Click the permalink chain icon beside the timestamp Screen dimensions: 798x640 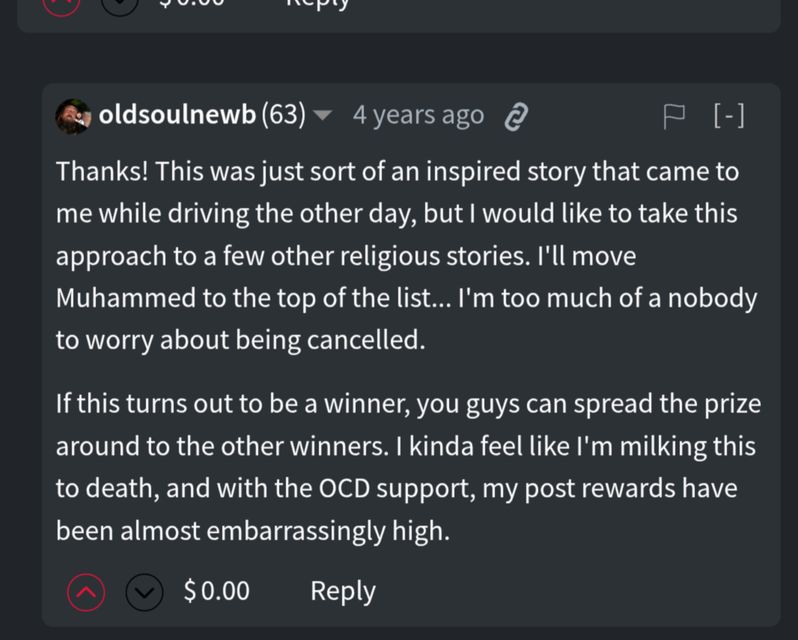(x=515, y=116)
